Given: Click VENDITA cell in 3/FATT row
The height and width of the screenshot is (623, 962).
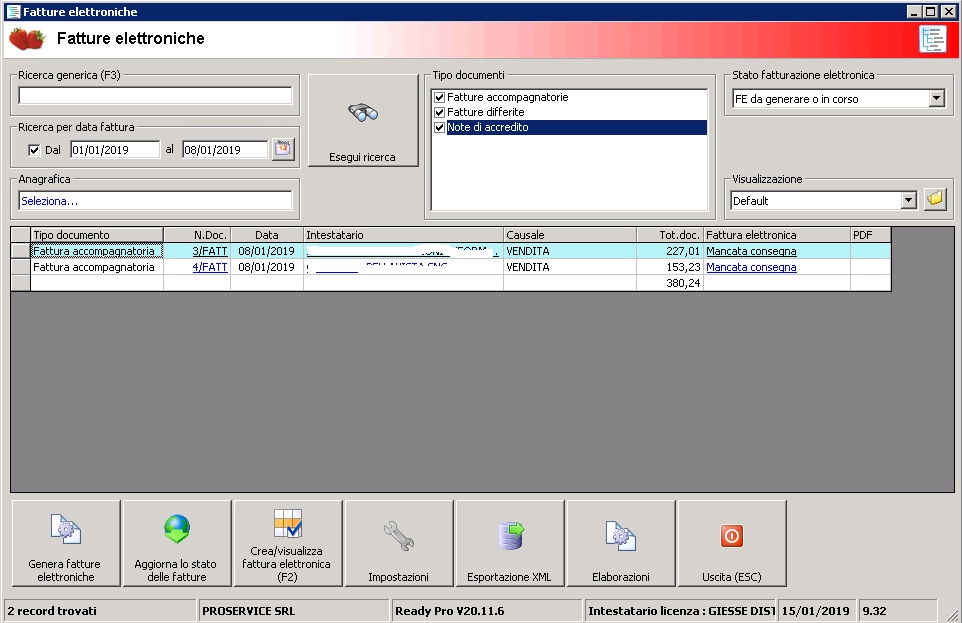Looking at the screenshot, I should [570, 251].
